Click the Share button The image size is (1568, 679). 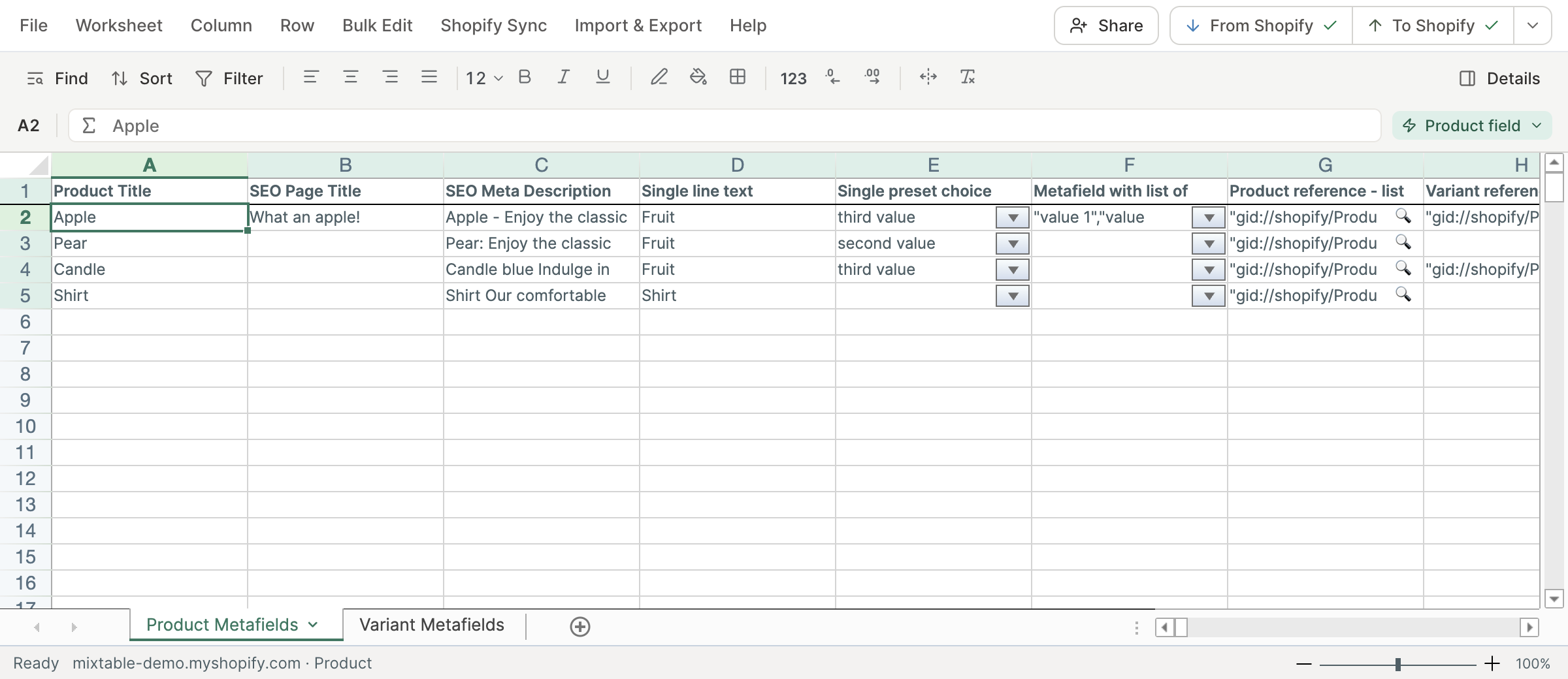[1106, 25]
